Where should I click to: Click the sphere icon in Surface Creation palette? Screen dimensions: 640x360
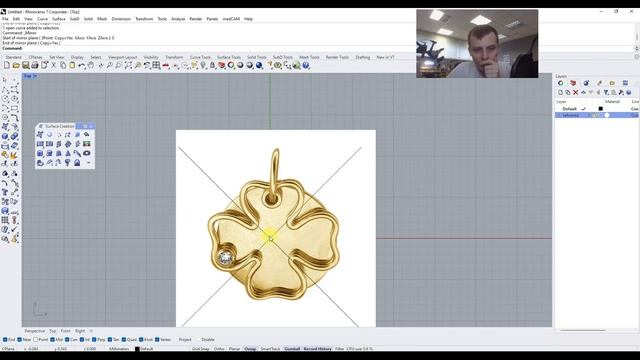click(x=49, y=134)
